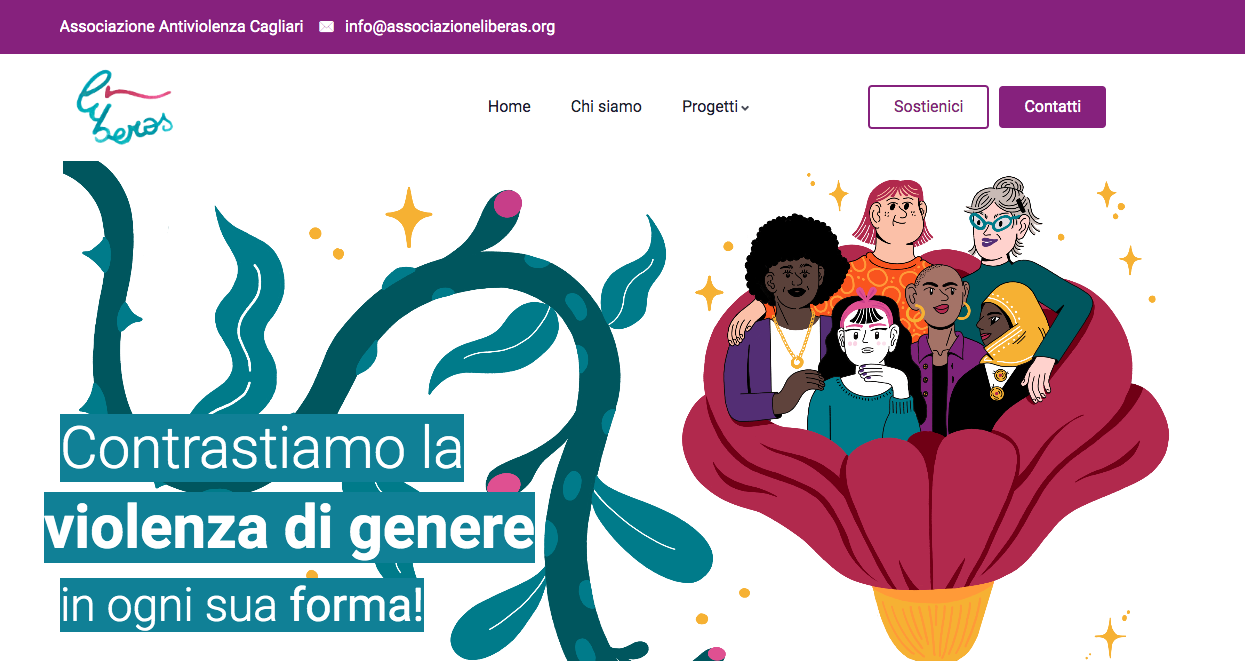
Task: Click the Sostienici button
Action: click(928, 107)
